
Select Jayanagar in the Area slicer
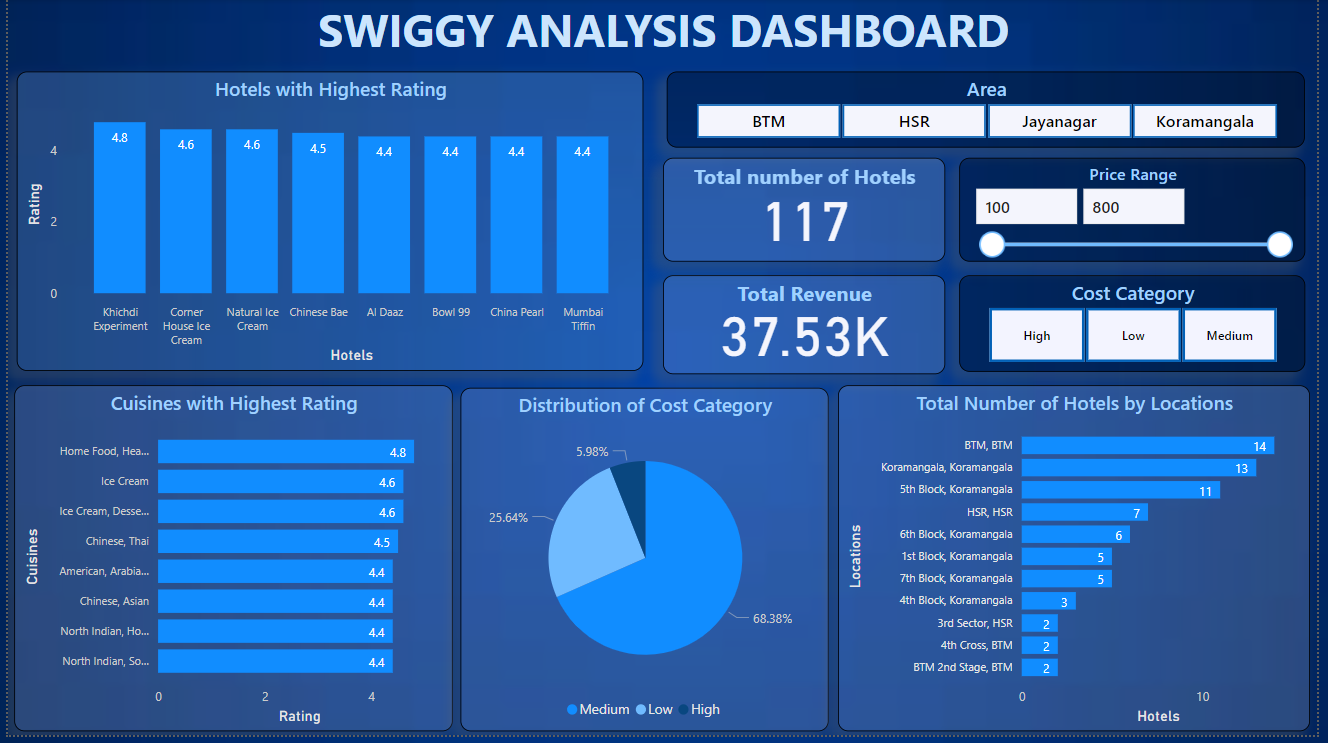pos(1059,120)
